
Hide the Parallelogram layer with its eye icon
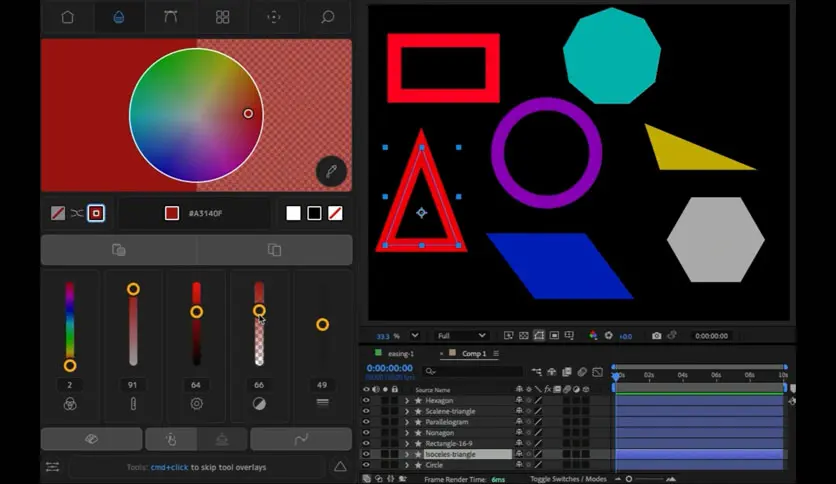(x=366, y=422)
